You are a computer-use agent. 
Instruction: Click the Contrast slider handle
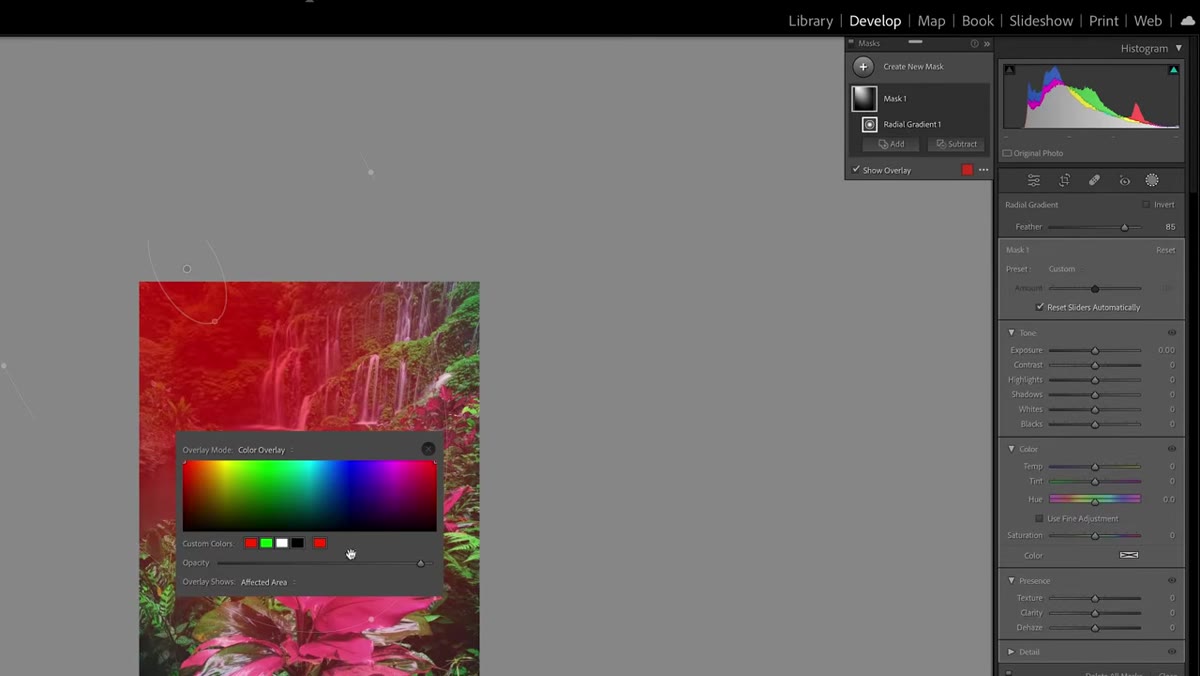1095,365
